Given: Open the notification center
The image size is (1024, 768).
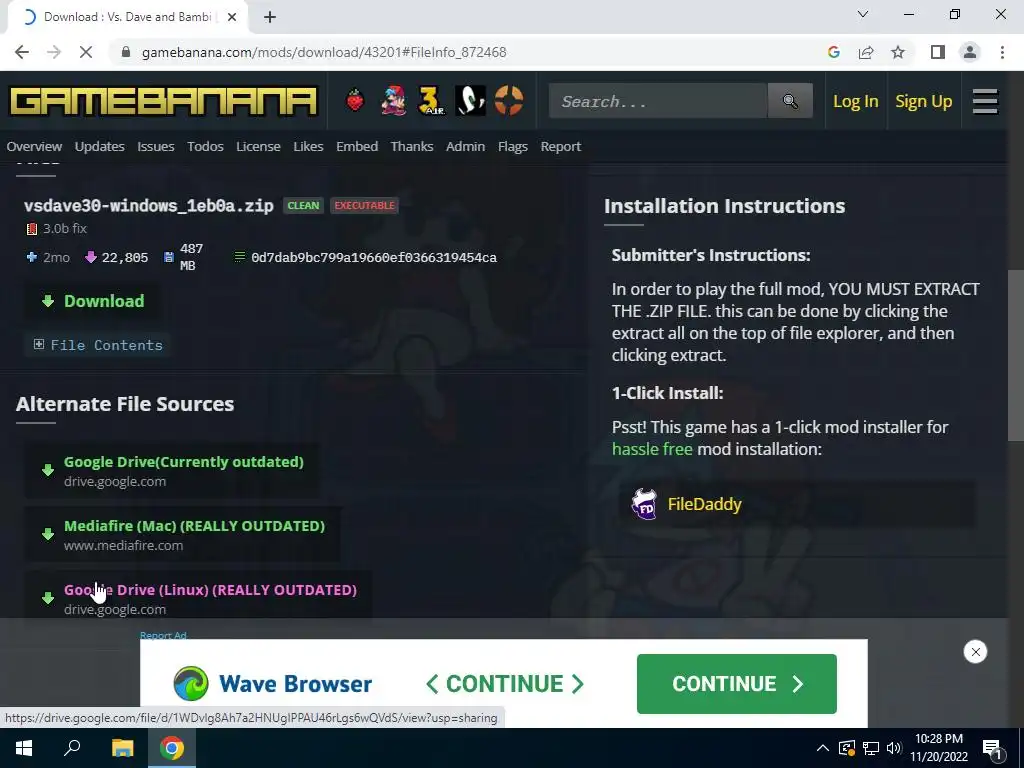Looking at the screenshot, I should 991,749.
